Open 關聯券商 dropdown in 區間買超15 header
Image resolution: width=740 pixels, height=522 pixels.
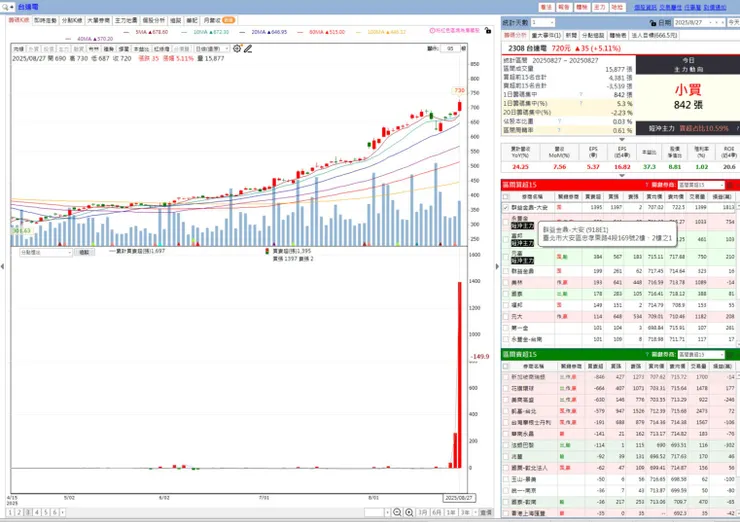click(x=701, y=185)
